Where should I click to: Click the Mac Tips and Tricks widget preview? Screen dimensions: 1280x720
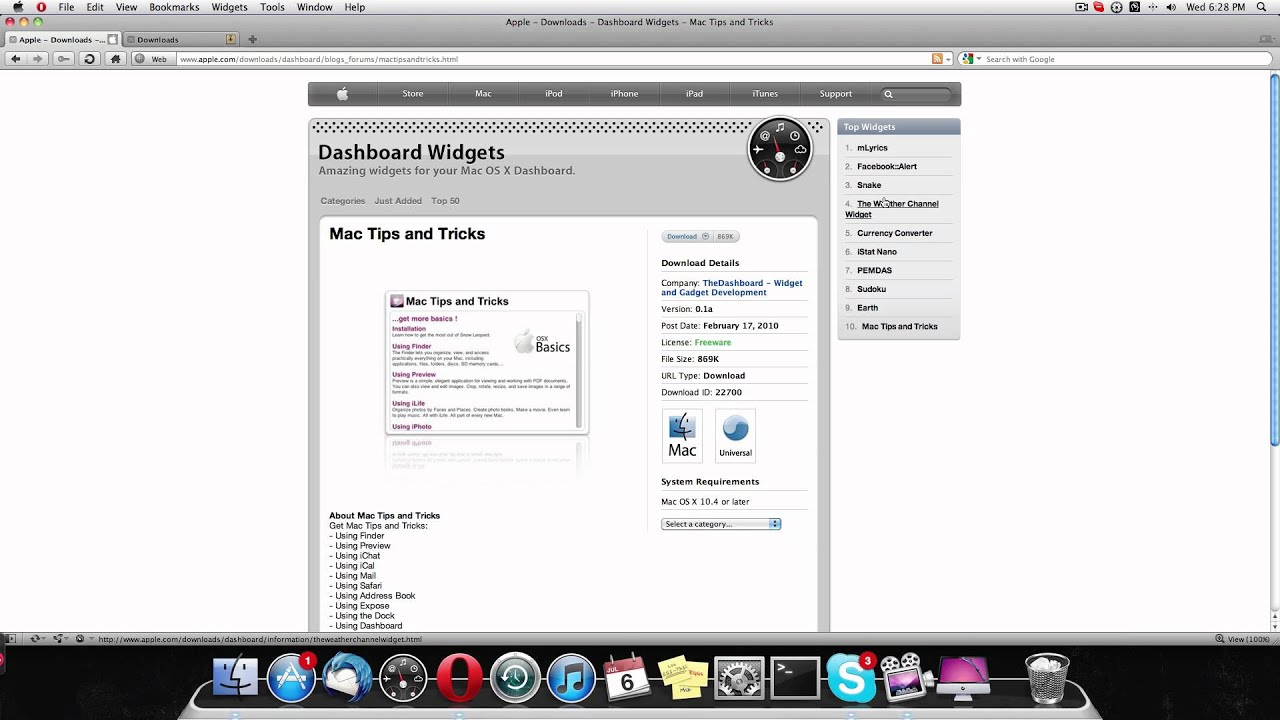(x=487, y=362)
